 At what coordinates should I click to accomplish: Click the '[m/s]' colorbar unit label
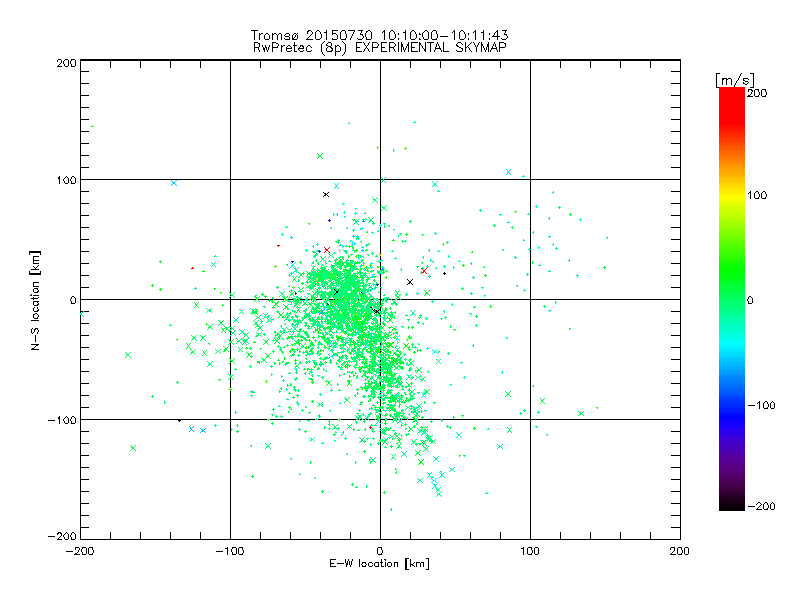click(735, 80)
